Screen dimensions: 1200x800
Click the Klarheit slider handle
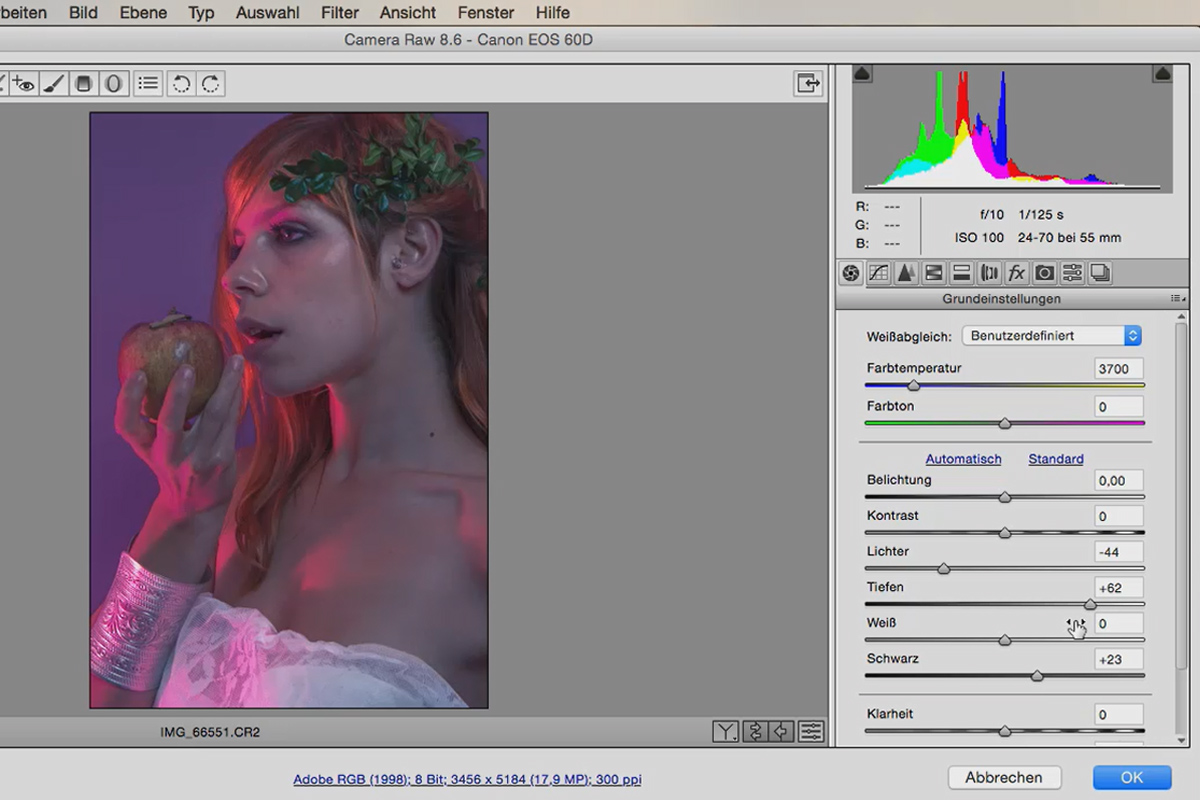click(1005, 731)
